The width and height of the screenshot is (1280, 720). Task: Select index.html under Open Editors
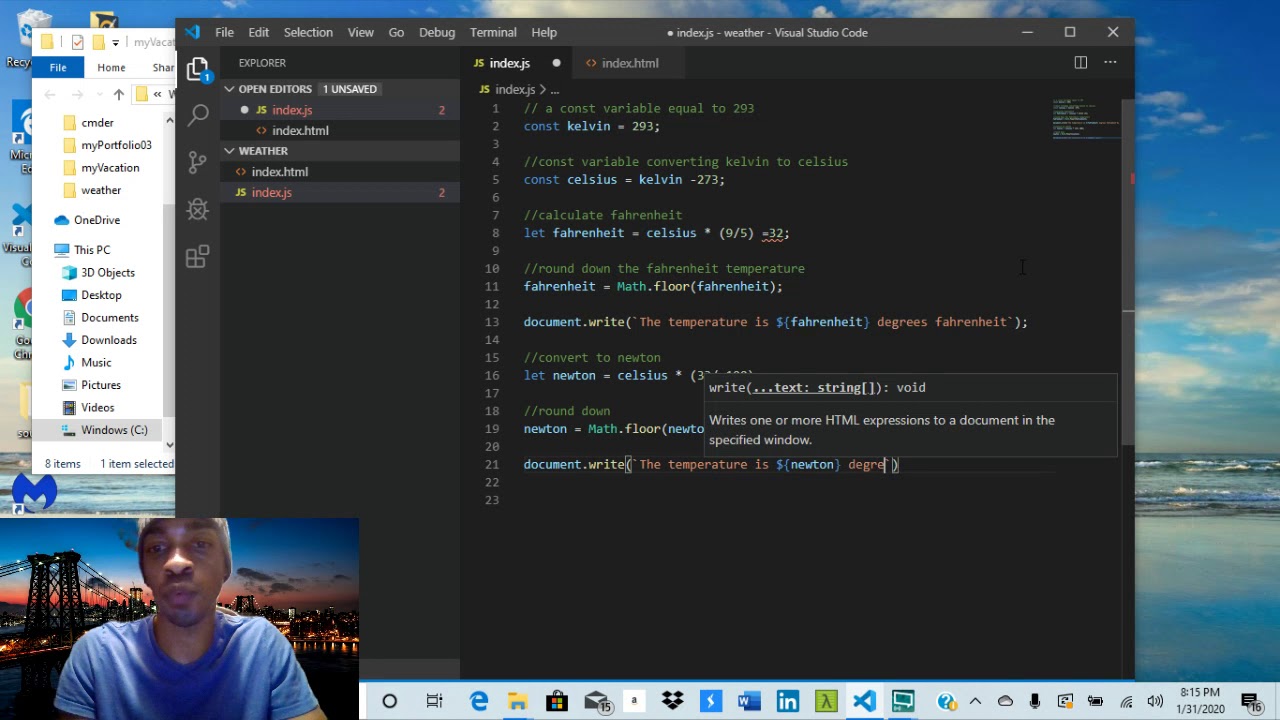(340, 131)
